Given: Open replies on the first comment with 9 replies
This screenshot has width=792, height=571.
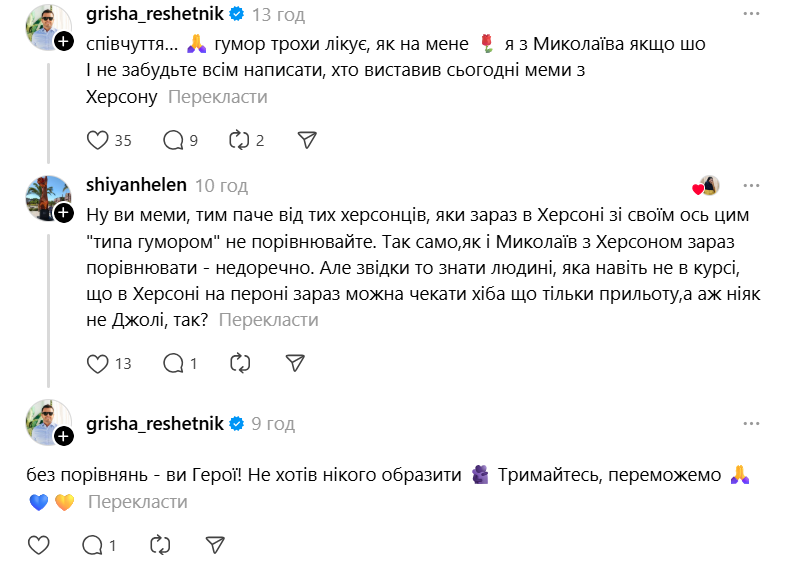Looking at the screenshot, I should pos(172,140).
